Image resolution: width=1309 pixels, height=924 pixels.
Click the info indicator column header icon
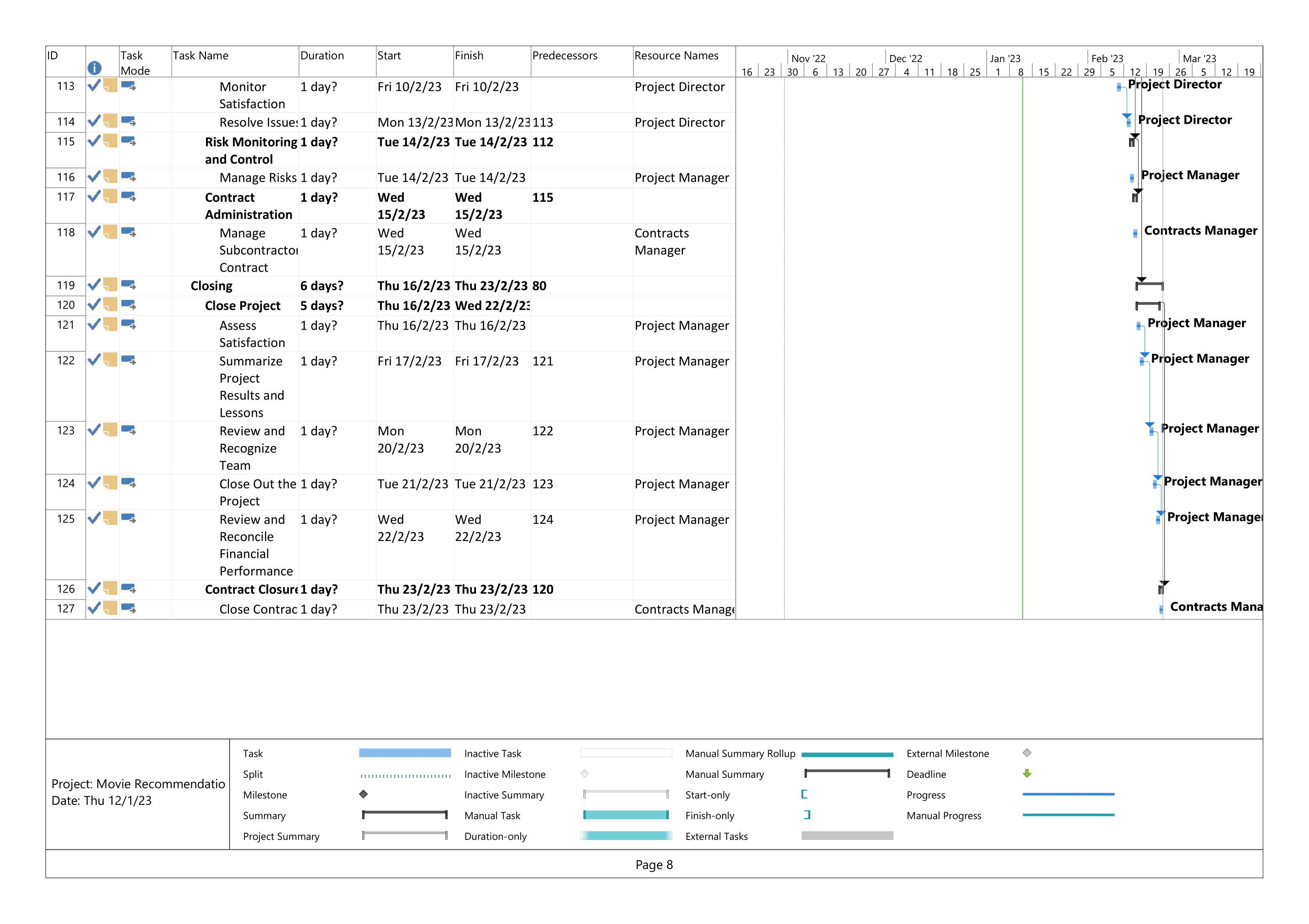click(x=95, y=68)
